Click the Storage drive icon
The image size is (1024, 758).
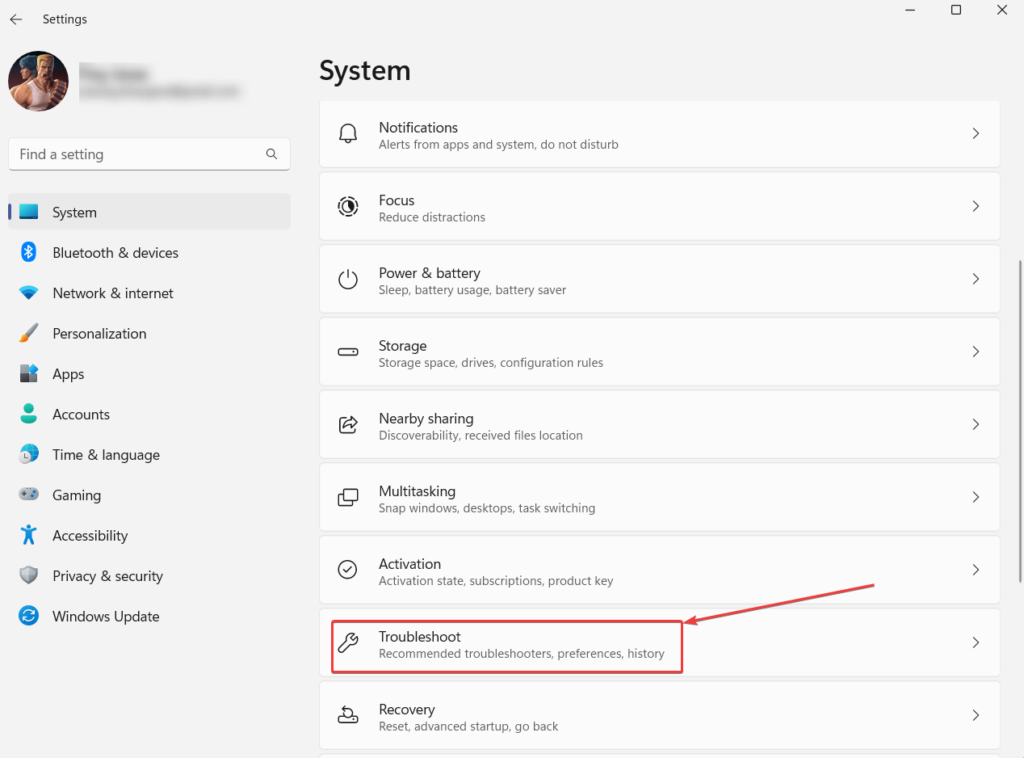(348, 353)
